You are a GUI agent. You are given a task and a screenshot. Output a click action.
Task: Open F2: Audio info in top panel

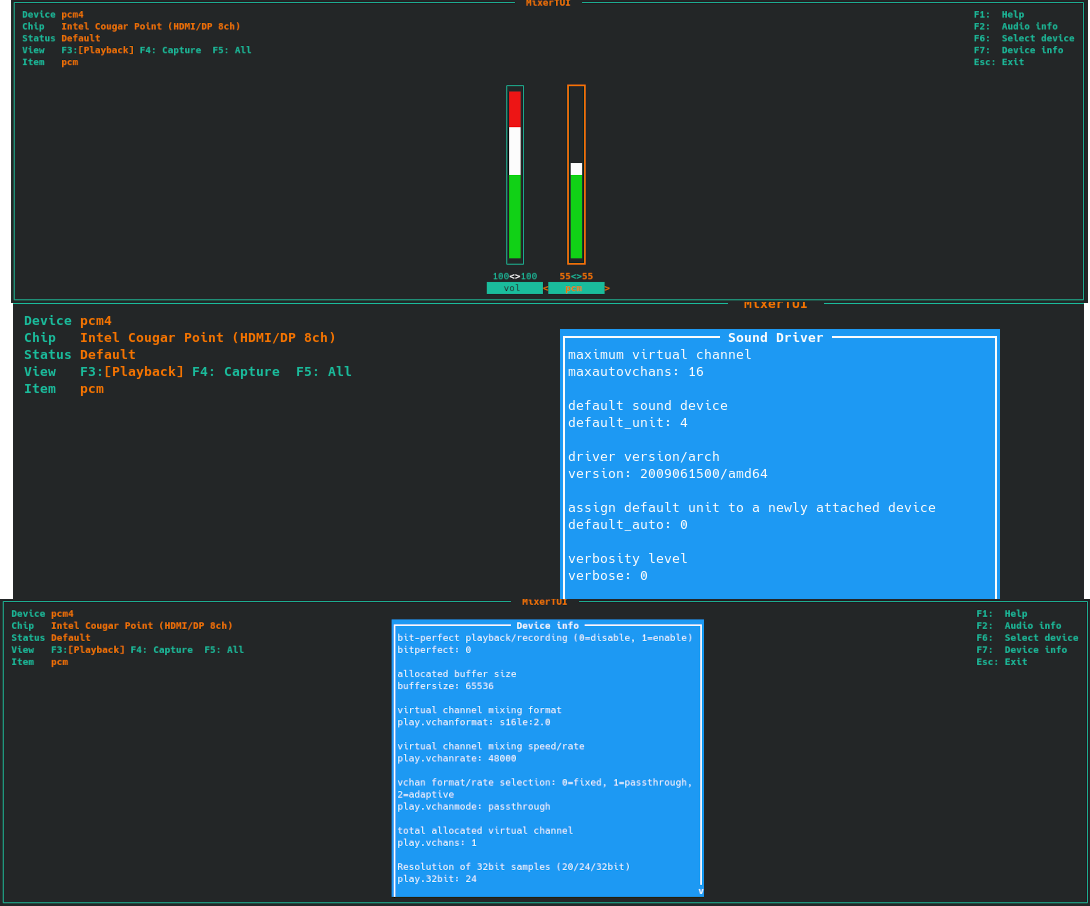pyautogui.click(x=1015, y=26)
